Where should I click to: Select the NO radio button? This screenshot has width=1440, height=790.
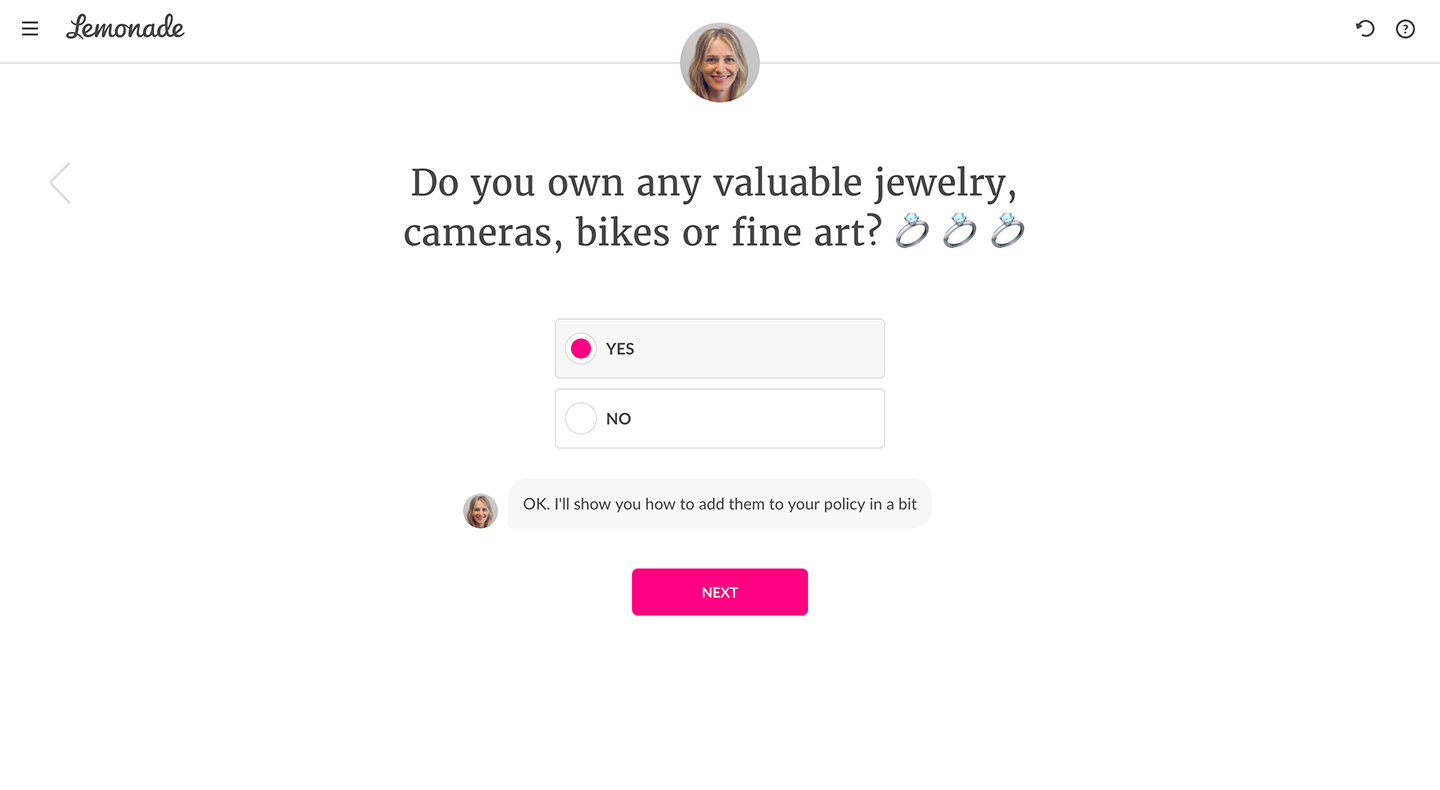pos(581,418)
